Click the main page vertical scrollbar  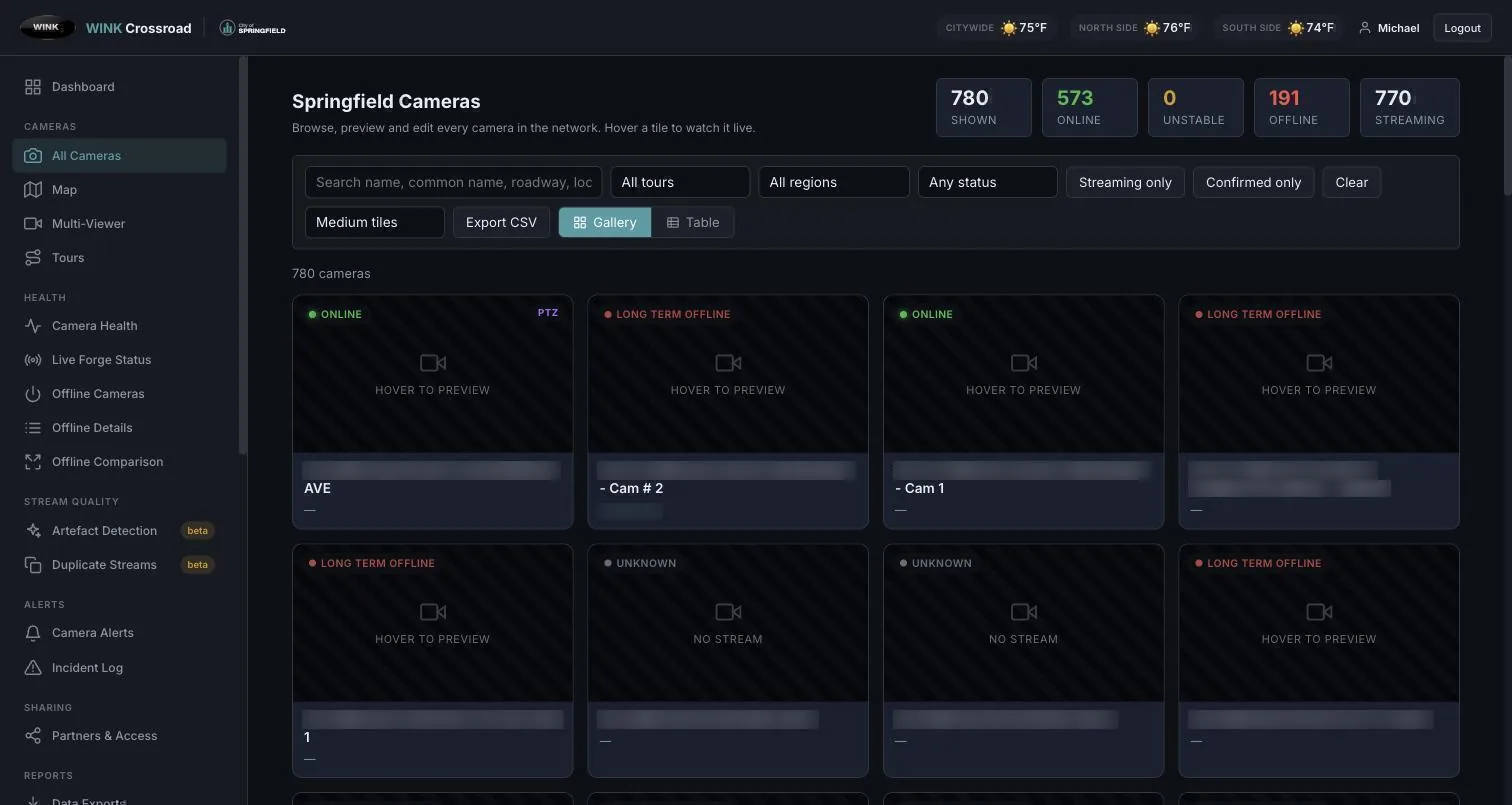[1507, 125]
